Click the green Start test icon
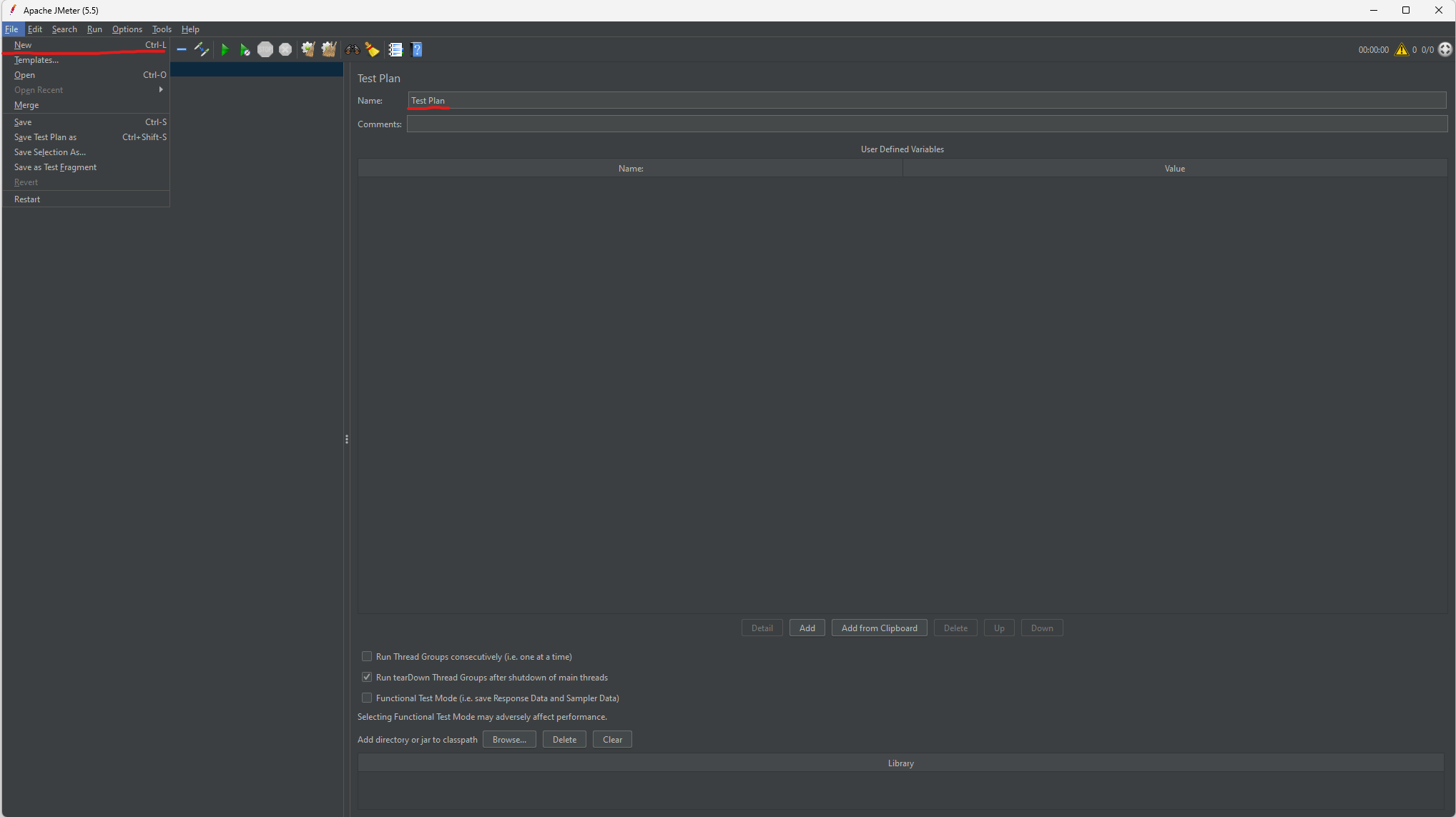 (225, 49)
